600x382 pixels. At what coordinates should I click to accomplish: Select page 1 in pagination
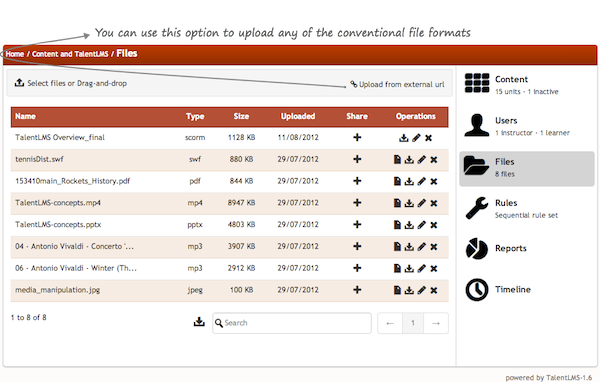click(413, 323)
